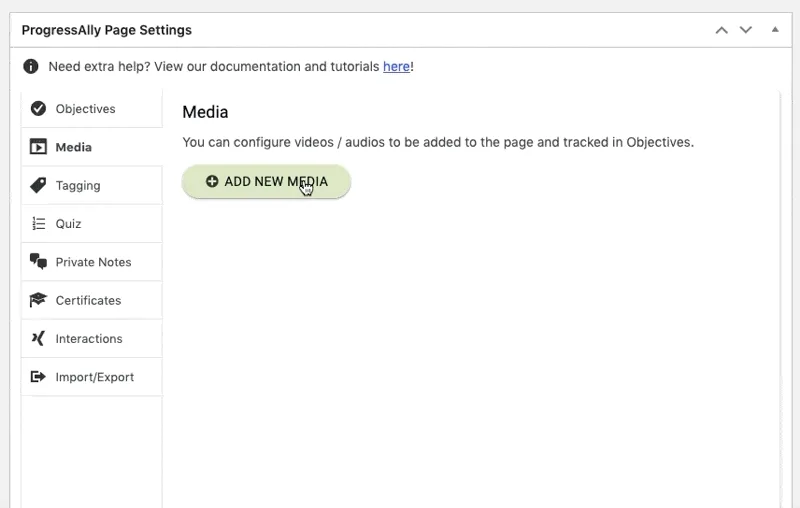Open the documentation "here" link

click(x=395, y=67)
